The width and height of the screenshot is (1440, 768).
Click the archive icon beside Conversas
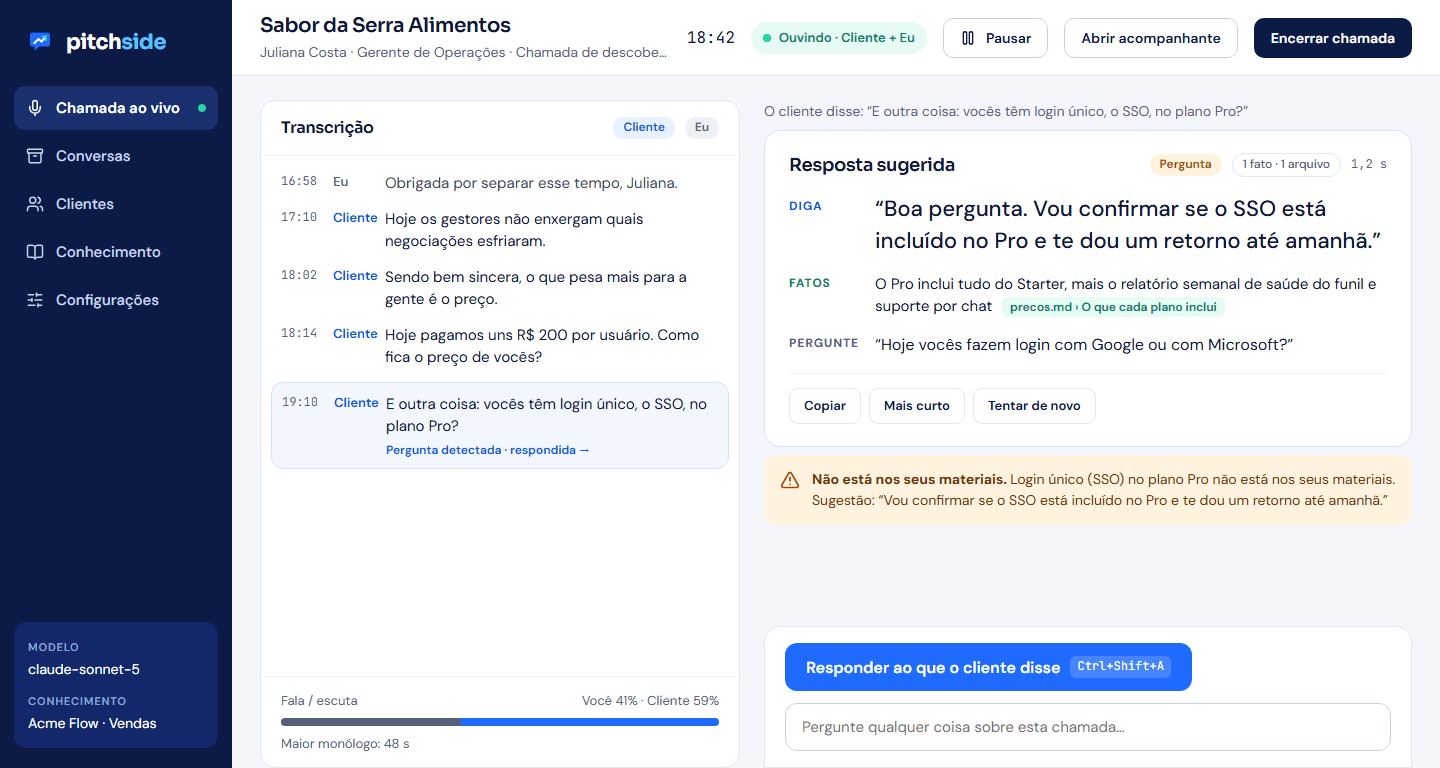pyautogui.click(x=35, y=156)
